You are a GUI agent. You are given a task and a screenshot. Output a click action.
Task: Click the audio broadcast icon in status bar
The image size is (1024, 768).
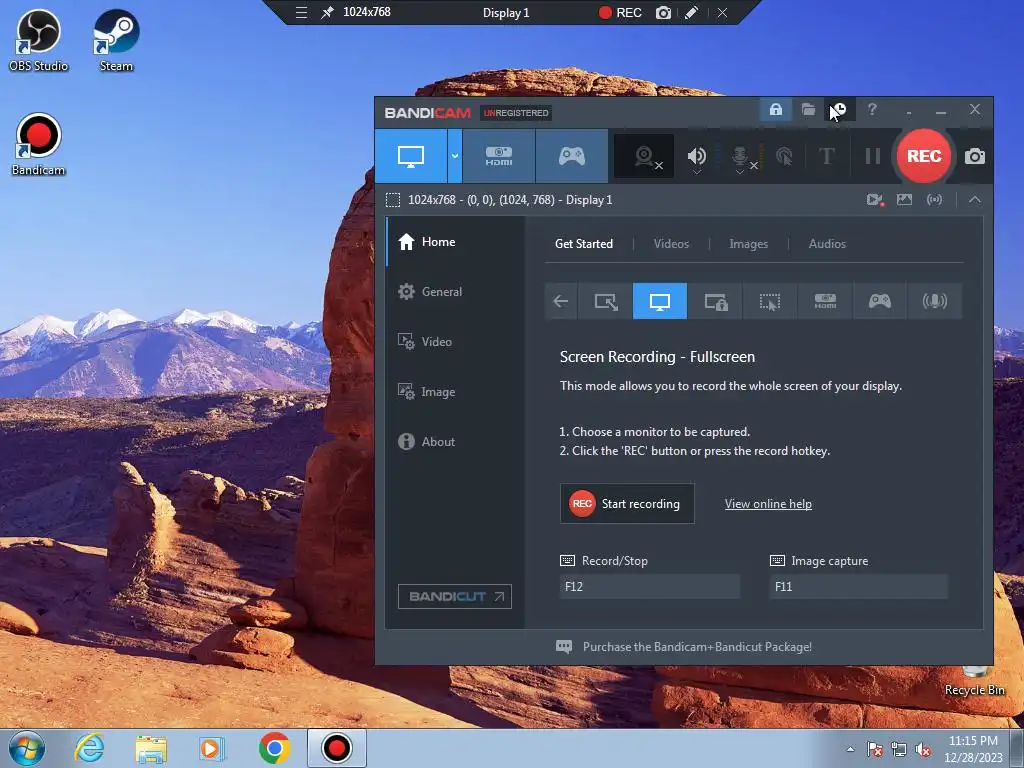click(935, 200)
